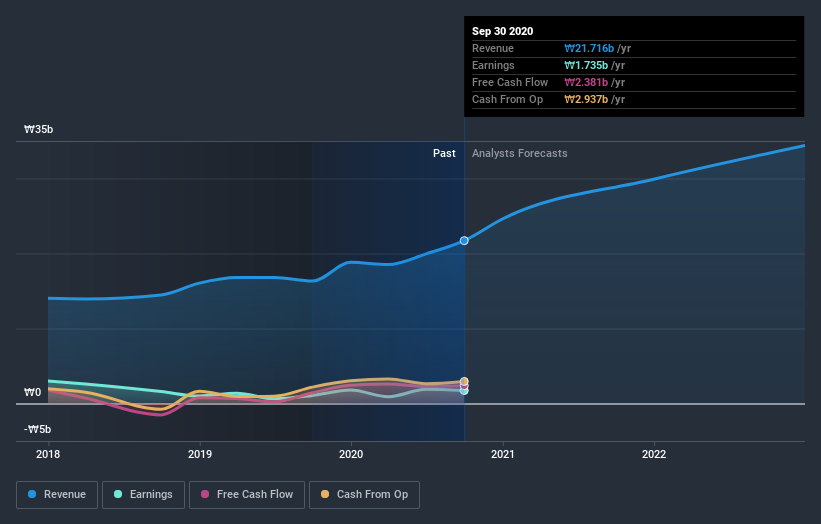Toggle the Revenue legend series
Viewport: 821px width, 524px height.
(x=57, y=494)
